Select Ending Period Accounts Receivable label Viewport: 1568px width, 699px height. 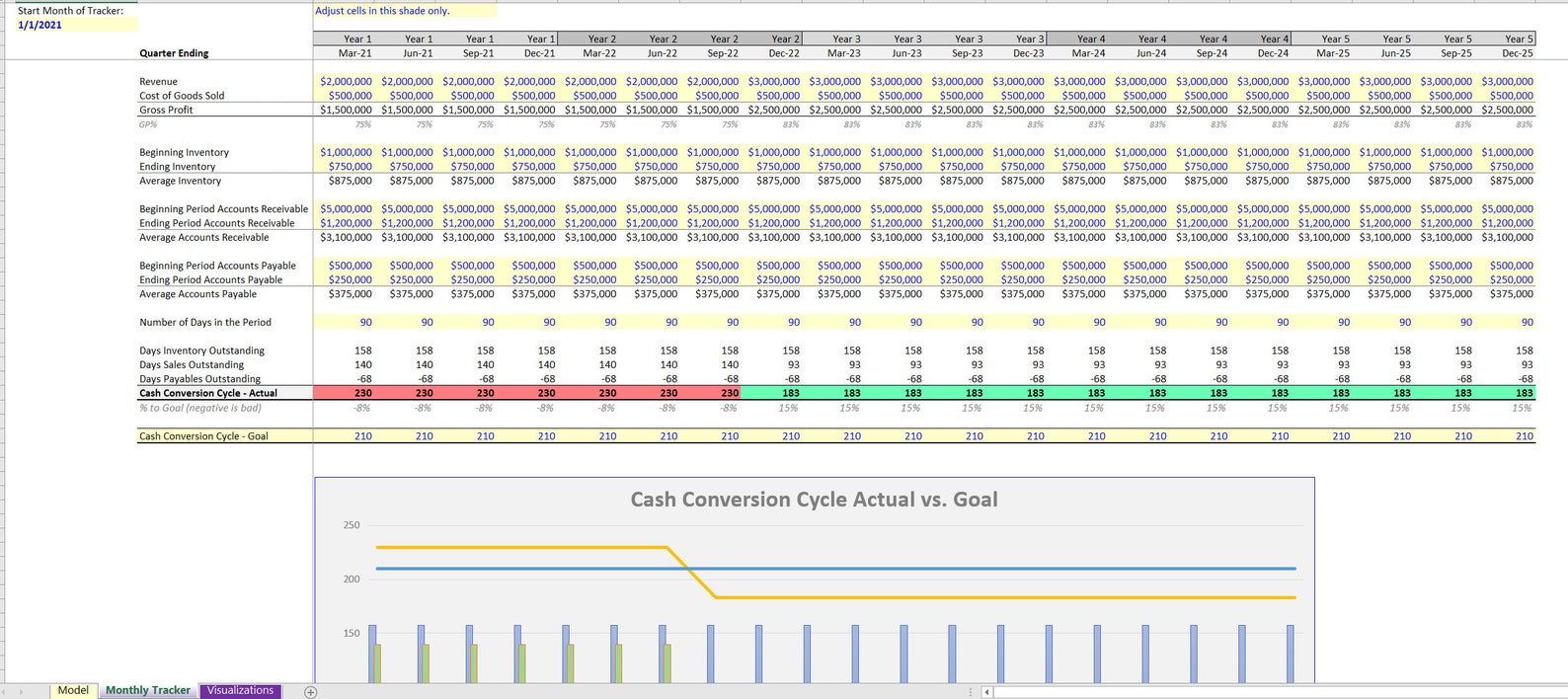217,223
